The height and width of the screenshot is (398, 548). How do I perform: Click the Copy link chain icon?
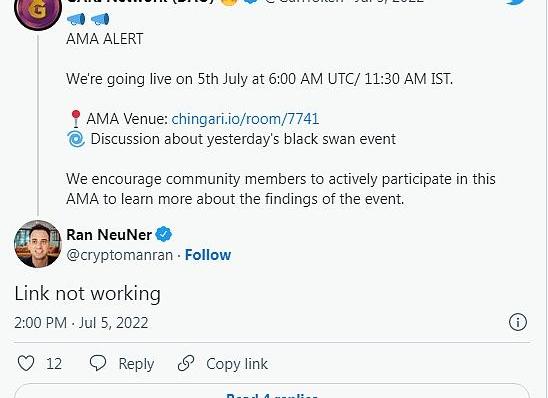pos(186,363)
